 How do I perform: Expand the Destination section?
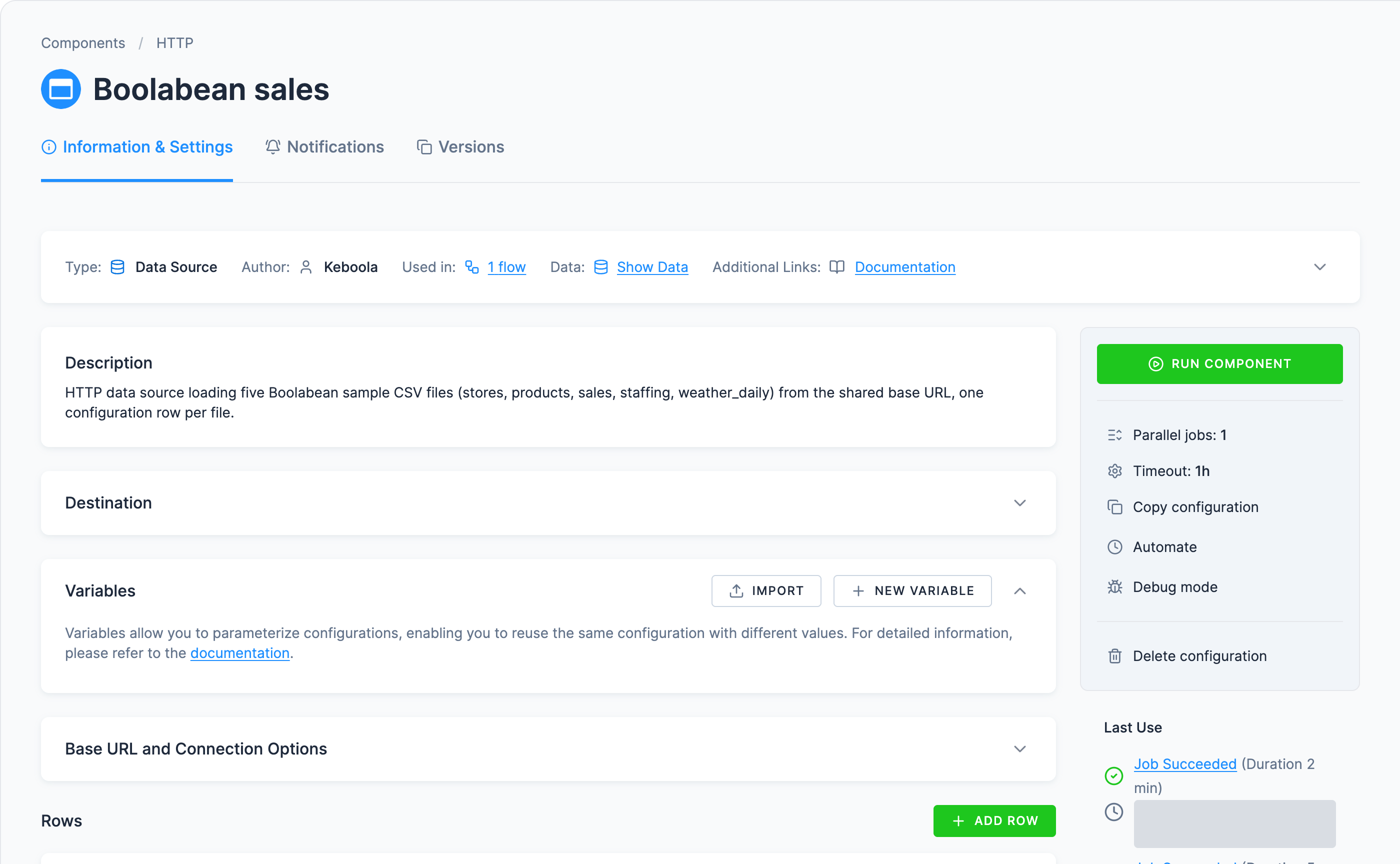coord(1019,503)
